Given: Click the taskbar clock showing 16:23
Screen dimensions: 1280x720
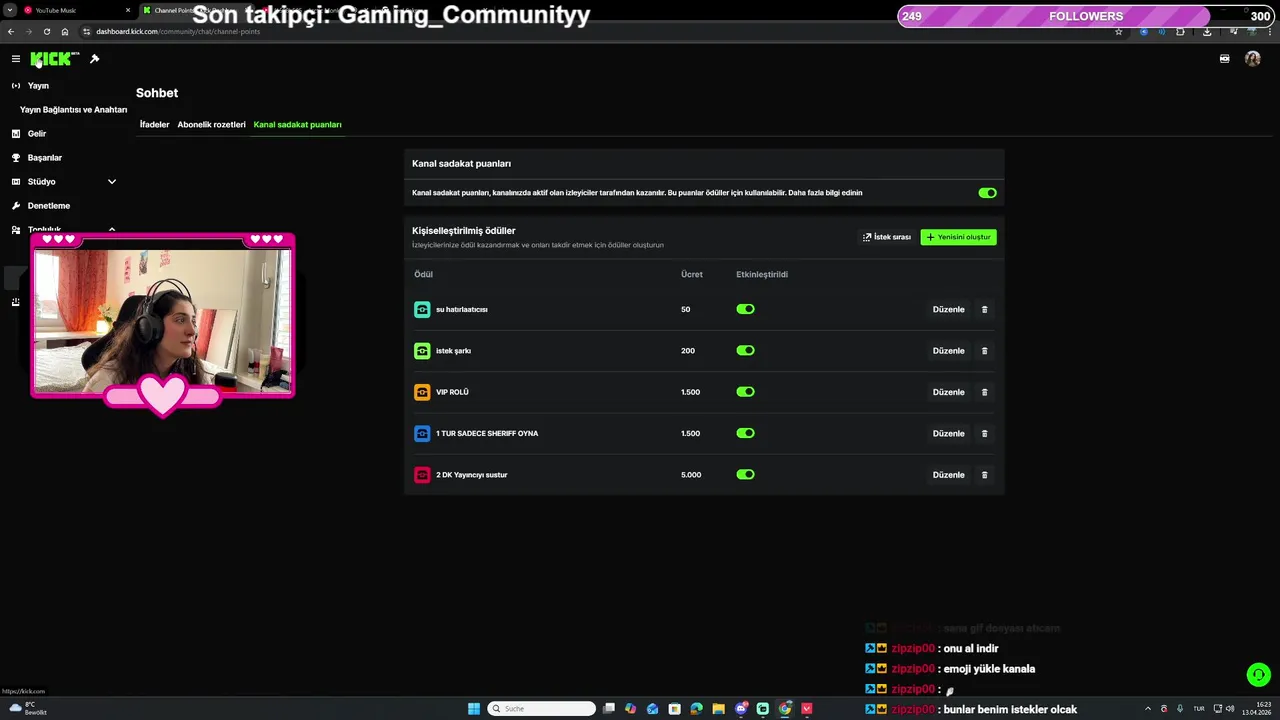Looking at the screenshot, I should pos(1257,709).
